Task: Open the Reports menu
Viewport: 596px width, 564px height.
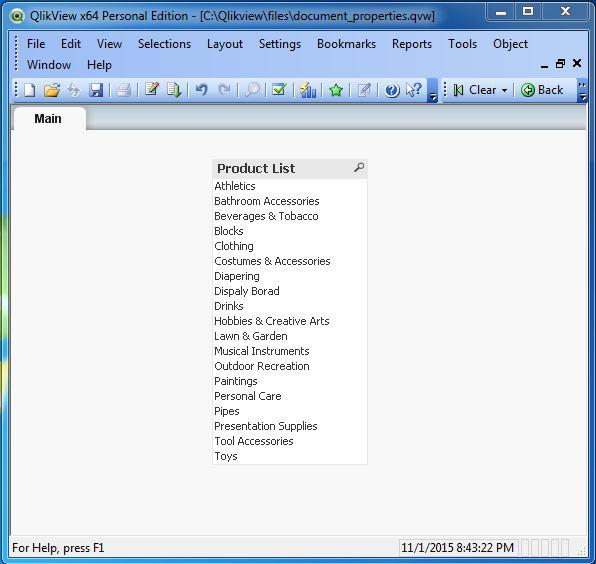Action: tap(412, 44)
